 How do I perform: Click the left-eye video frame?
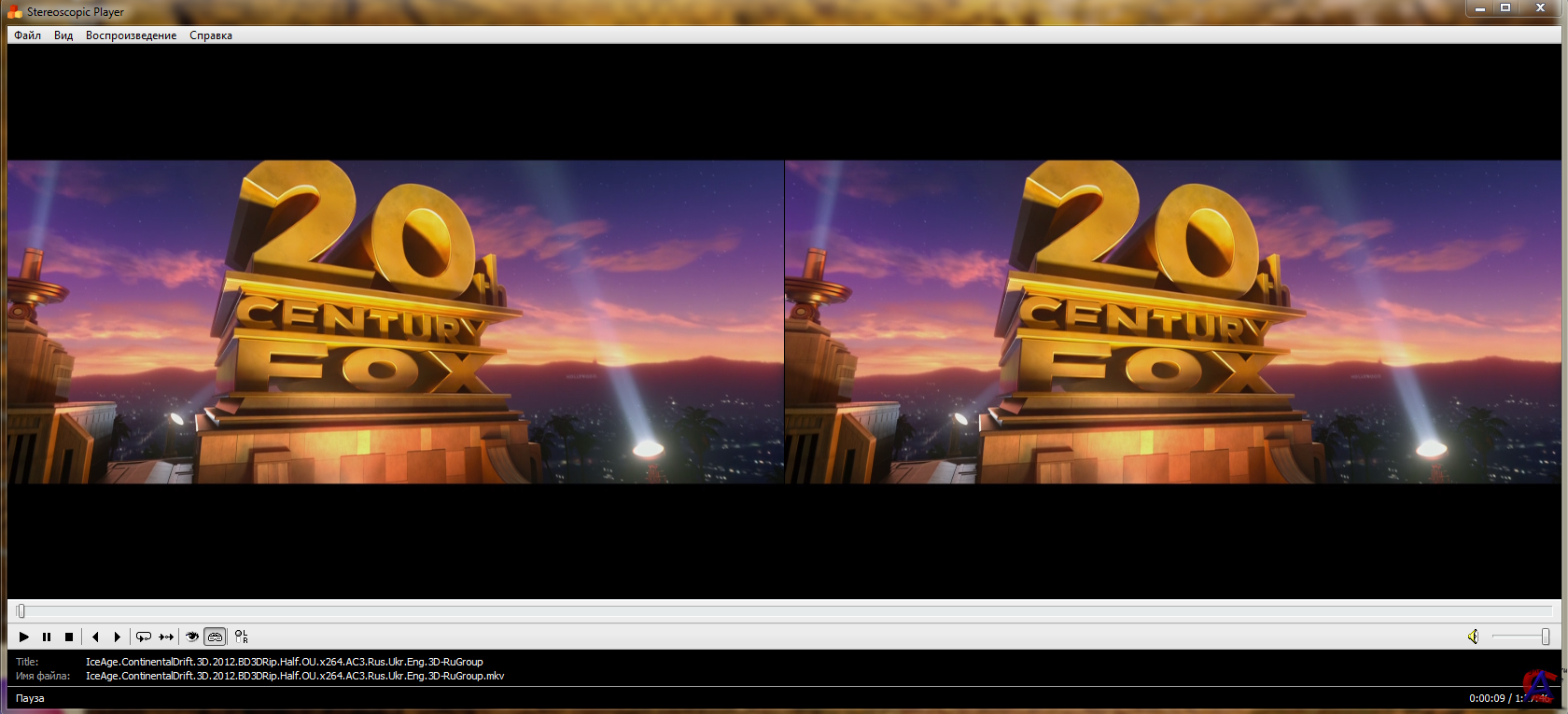[x=396, y=322]
